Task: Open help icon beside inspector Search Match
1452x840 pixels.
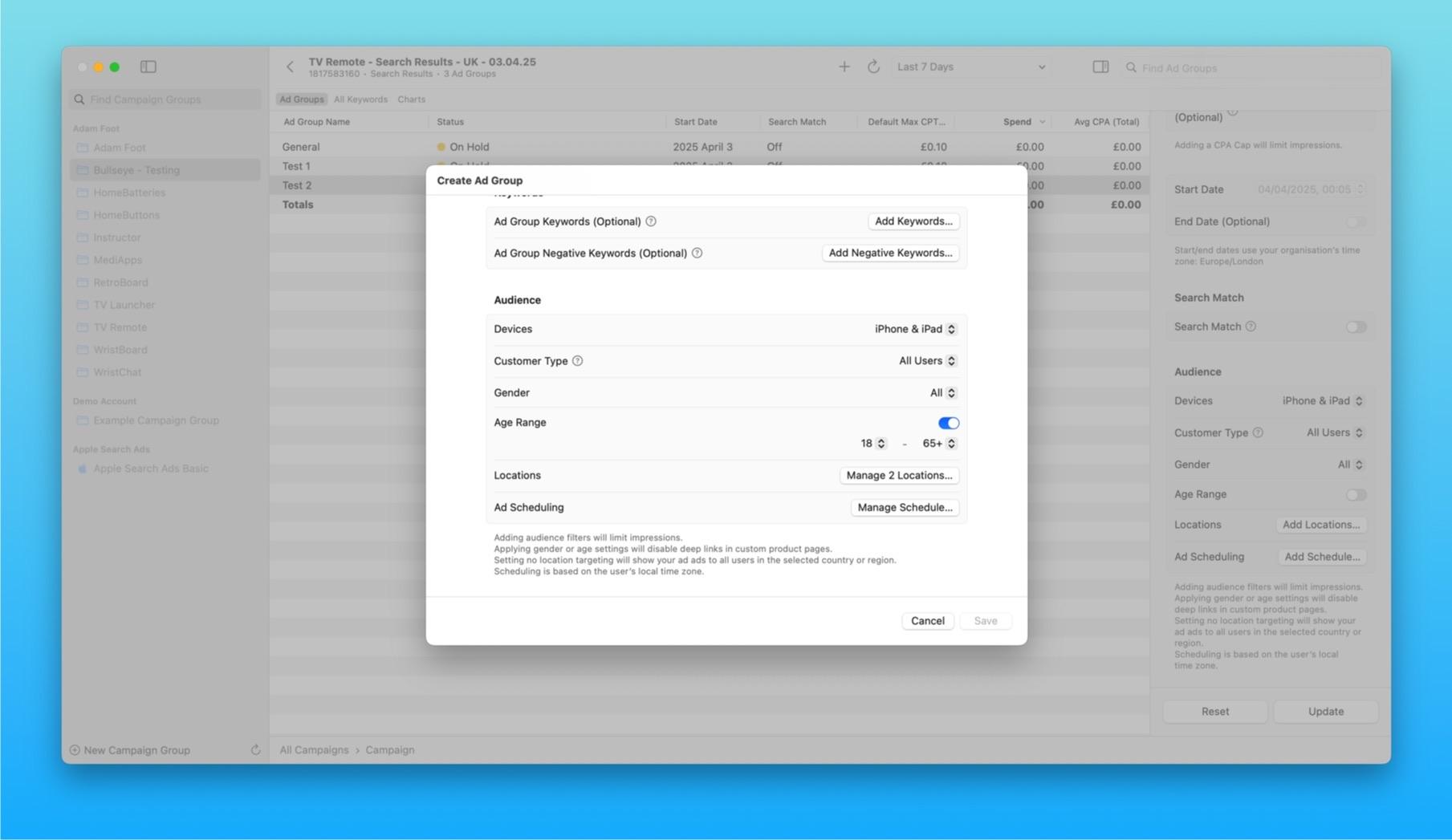Action: pyautogui.click(x=1251, y=327)
